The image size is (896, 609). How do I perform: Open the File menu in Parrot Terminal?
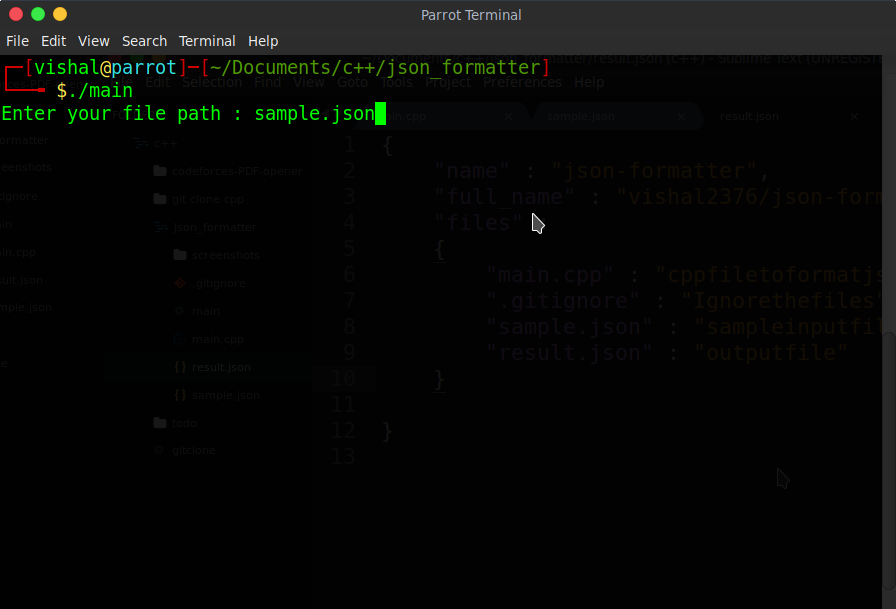(x=17, y=41)
